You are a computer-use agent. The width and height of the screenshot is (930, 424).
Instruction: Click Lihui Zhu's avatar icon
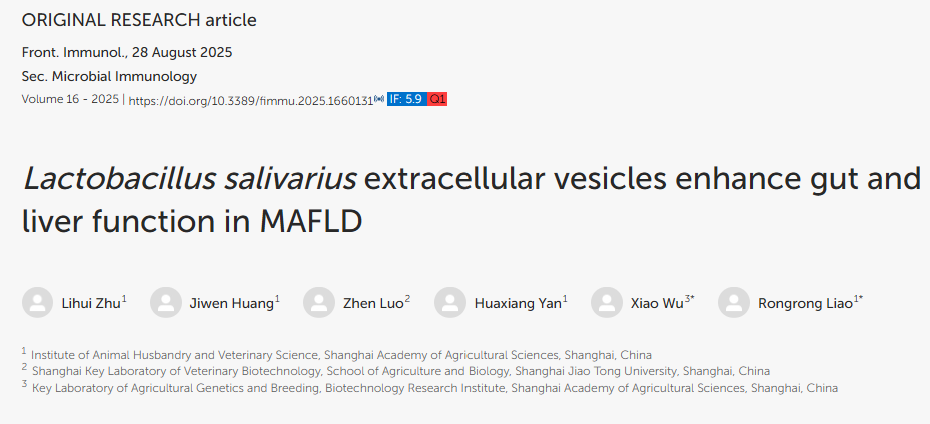(37, 302)
